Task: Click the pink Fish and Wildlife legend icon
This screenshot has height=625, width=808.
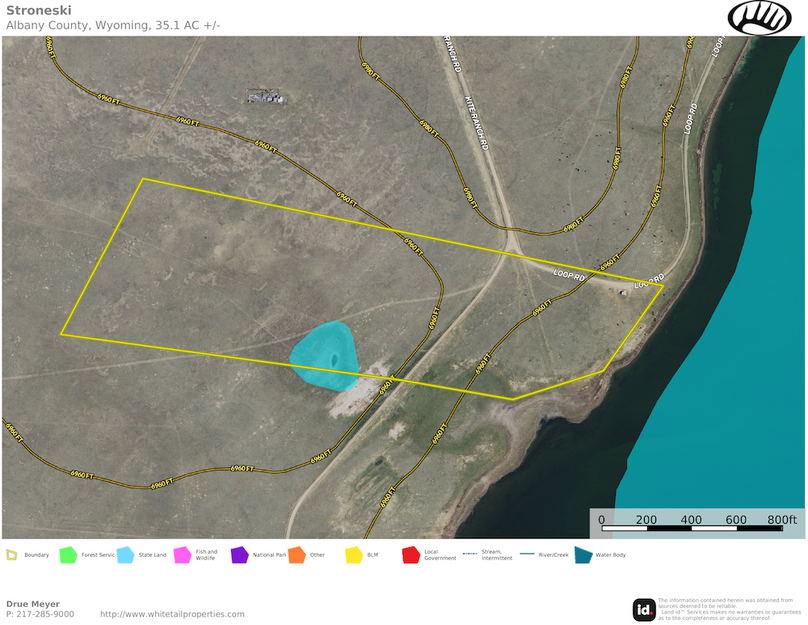Action: (182, 554)
